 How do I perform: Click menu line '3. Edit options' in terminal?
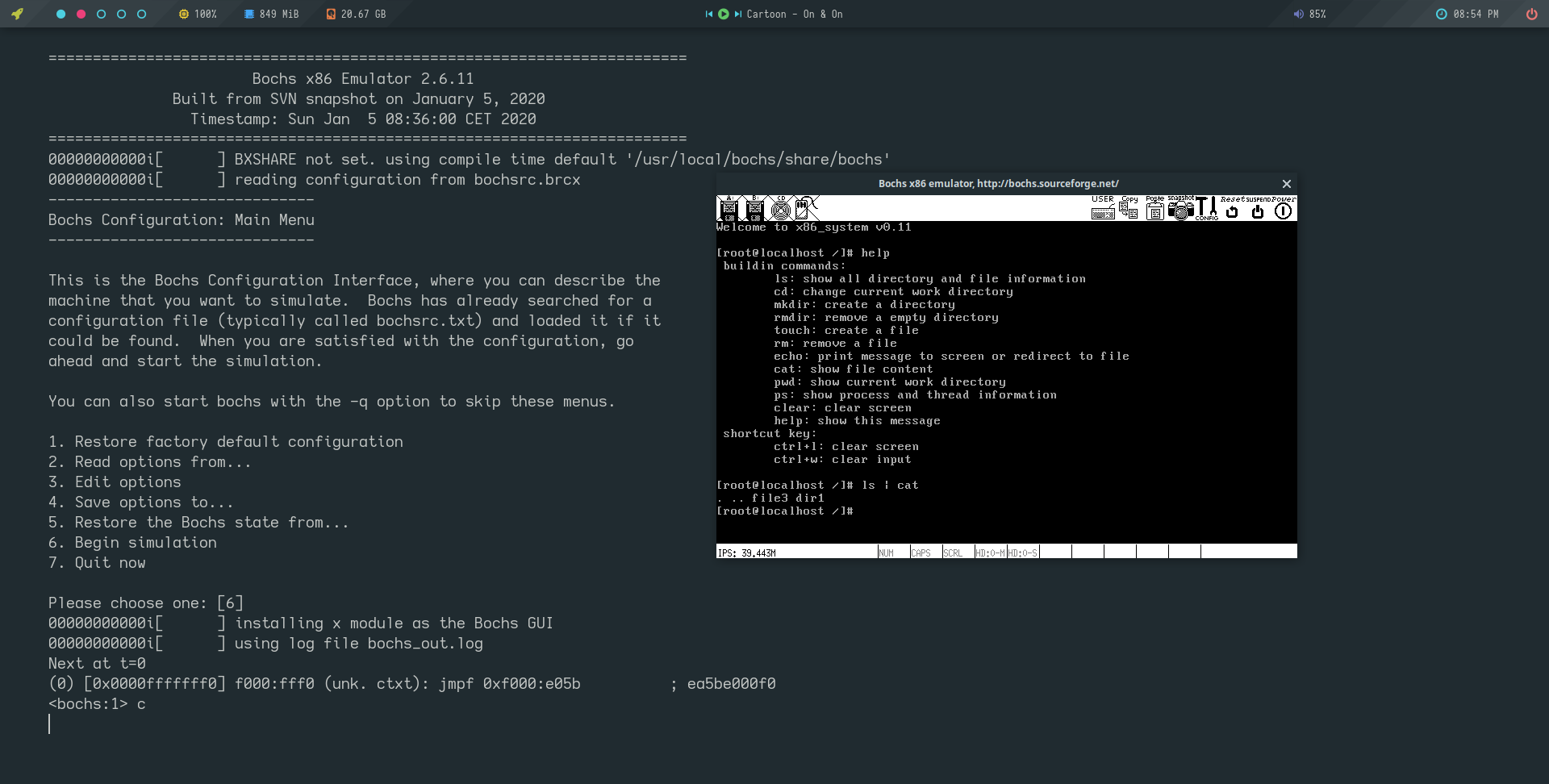pyautogui.click(x=115, y=482)
